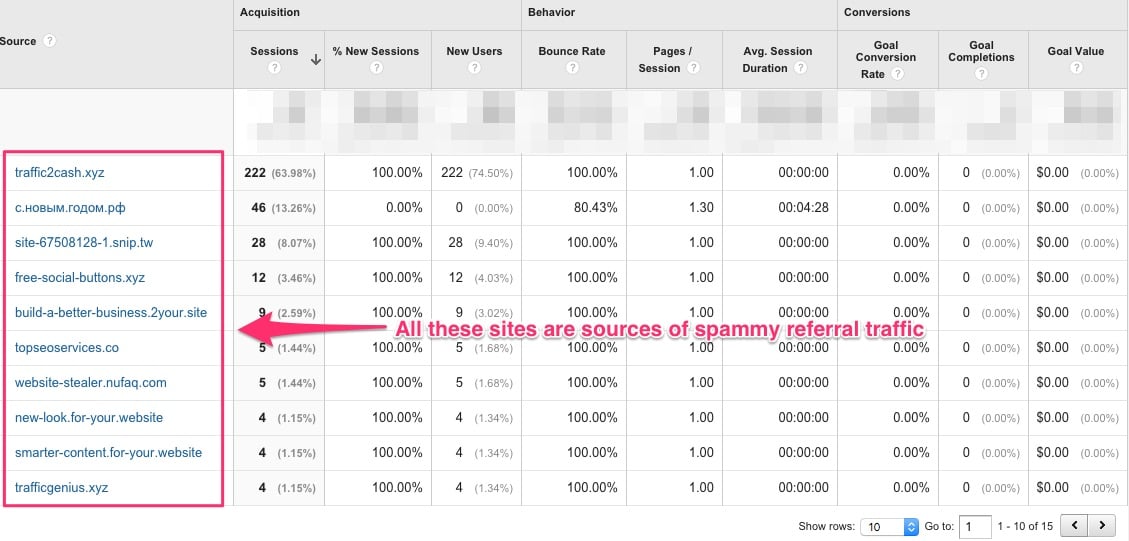
Task: Click the Bounce Rate help icon
Action: [x=572, y=68]
